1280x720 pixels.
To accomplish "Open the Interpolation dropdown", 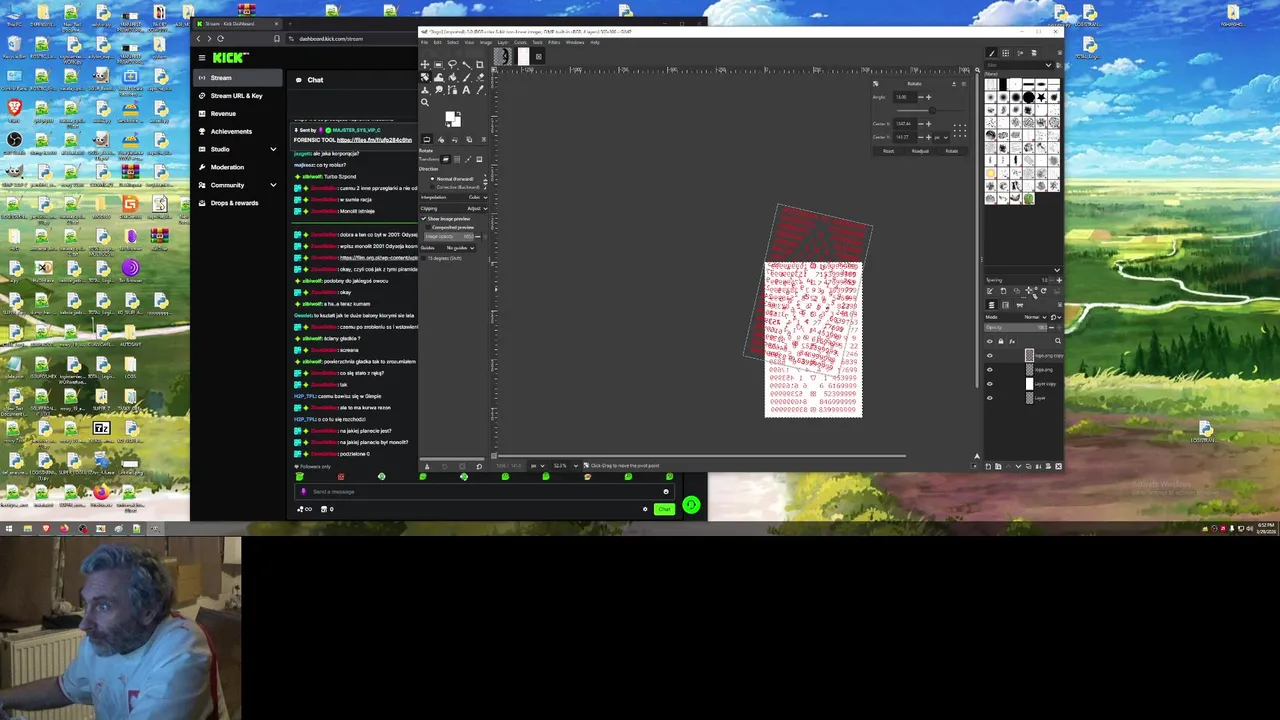I will [x=454, y=197].
